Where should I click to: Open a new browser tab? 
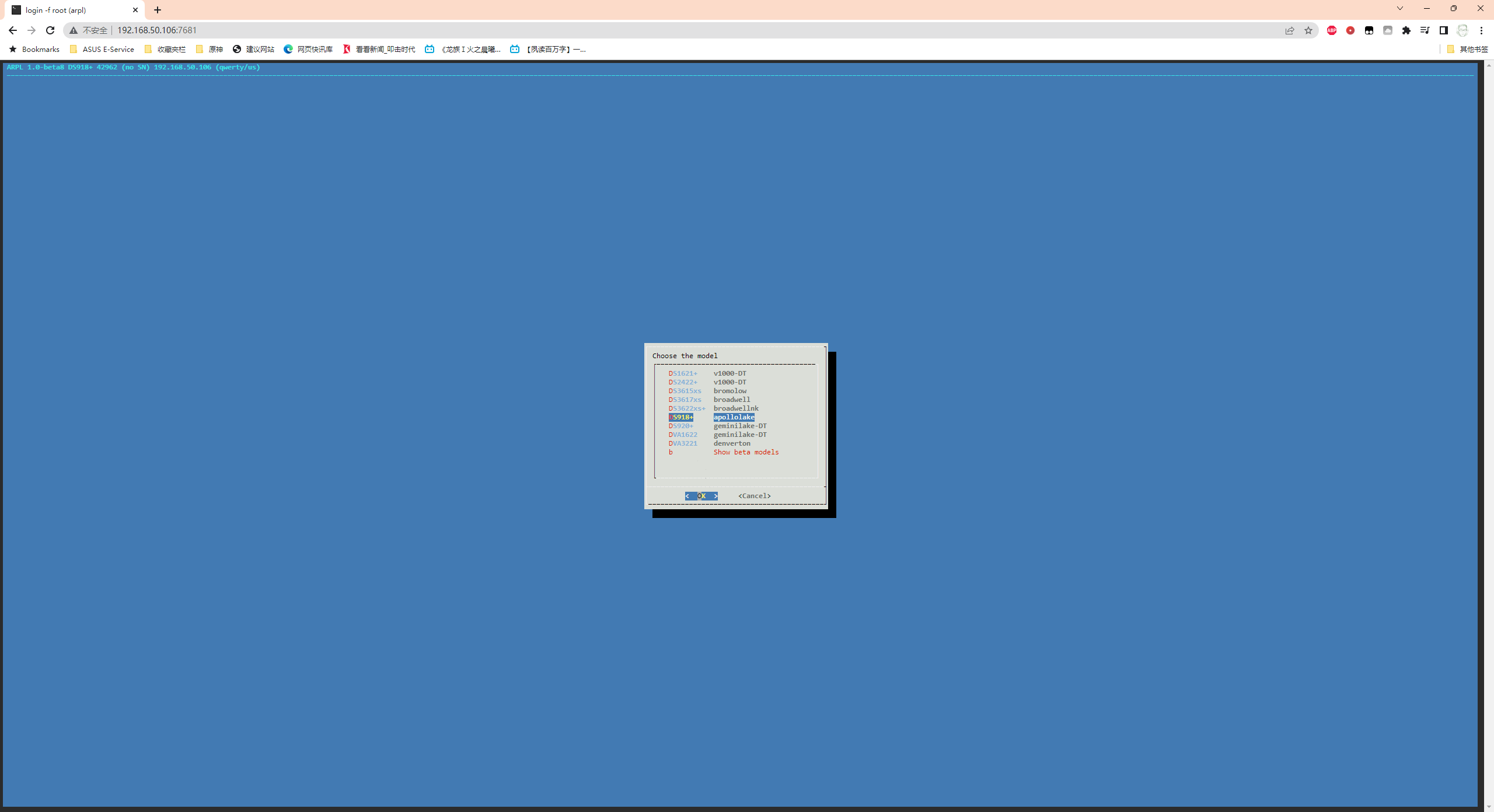(158, 10)
